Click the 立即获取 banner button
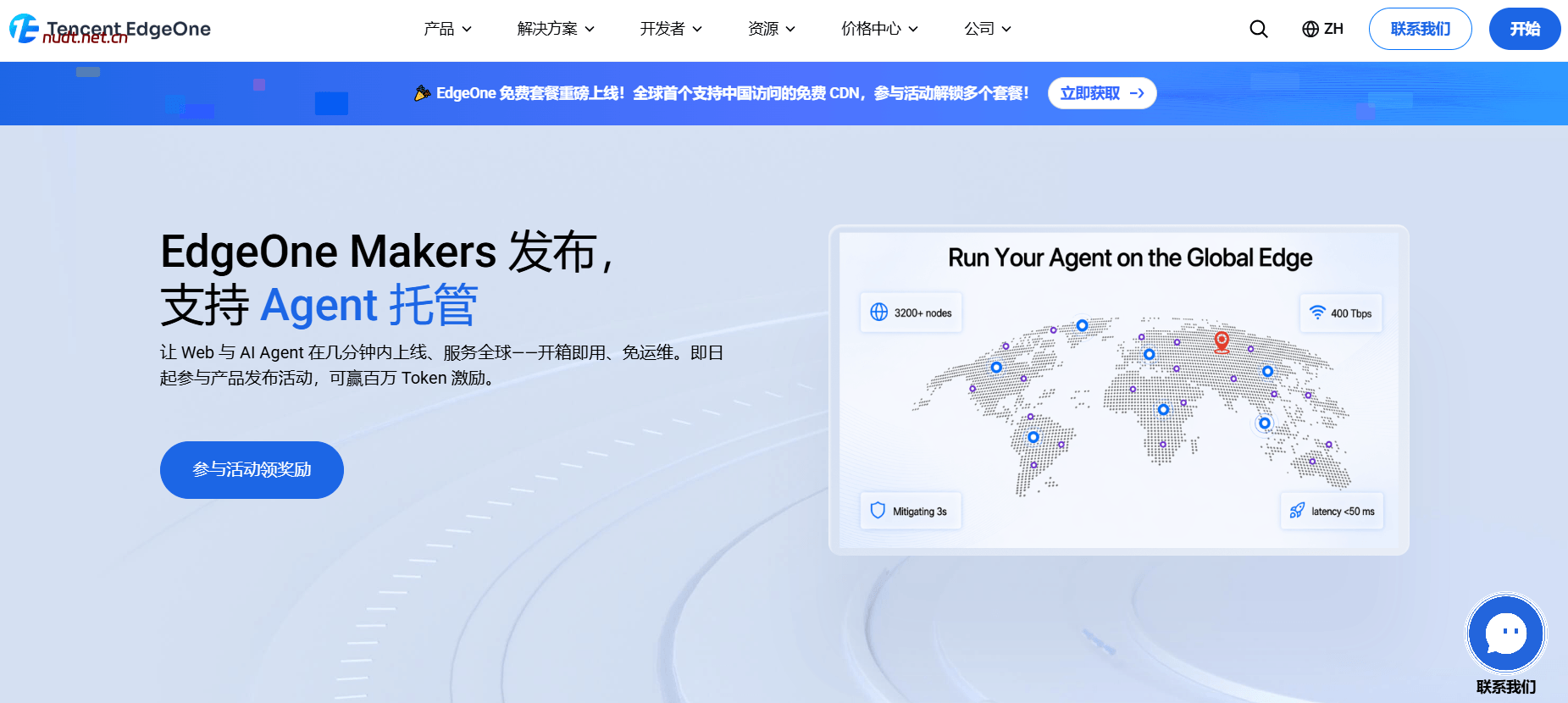Screen dimensions: 1568x703 pos(1102,93)
